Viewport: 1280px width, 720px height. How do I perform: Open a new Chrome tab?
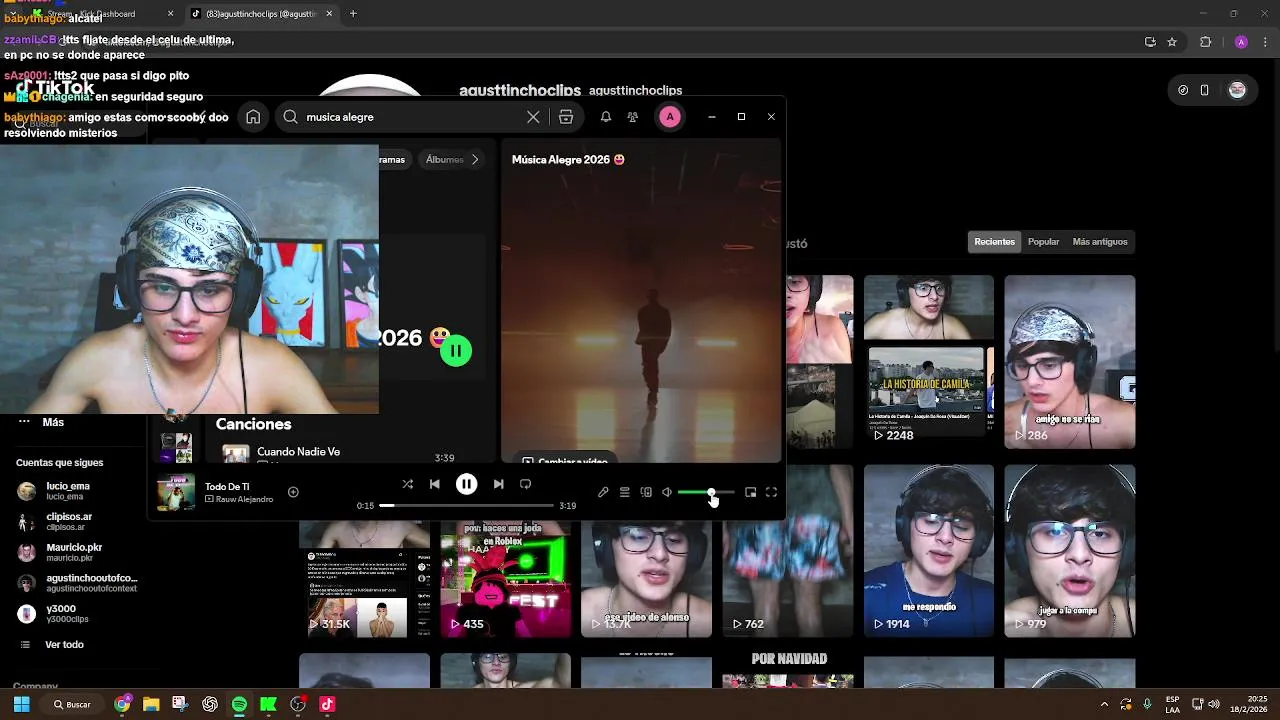pyautogui.click(x=353, y=14)
